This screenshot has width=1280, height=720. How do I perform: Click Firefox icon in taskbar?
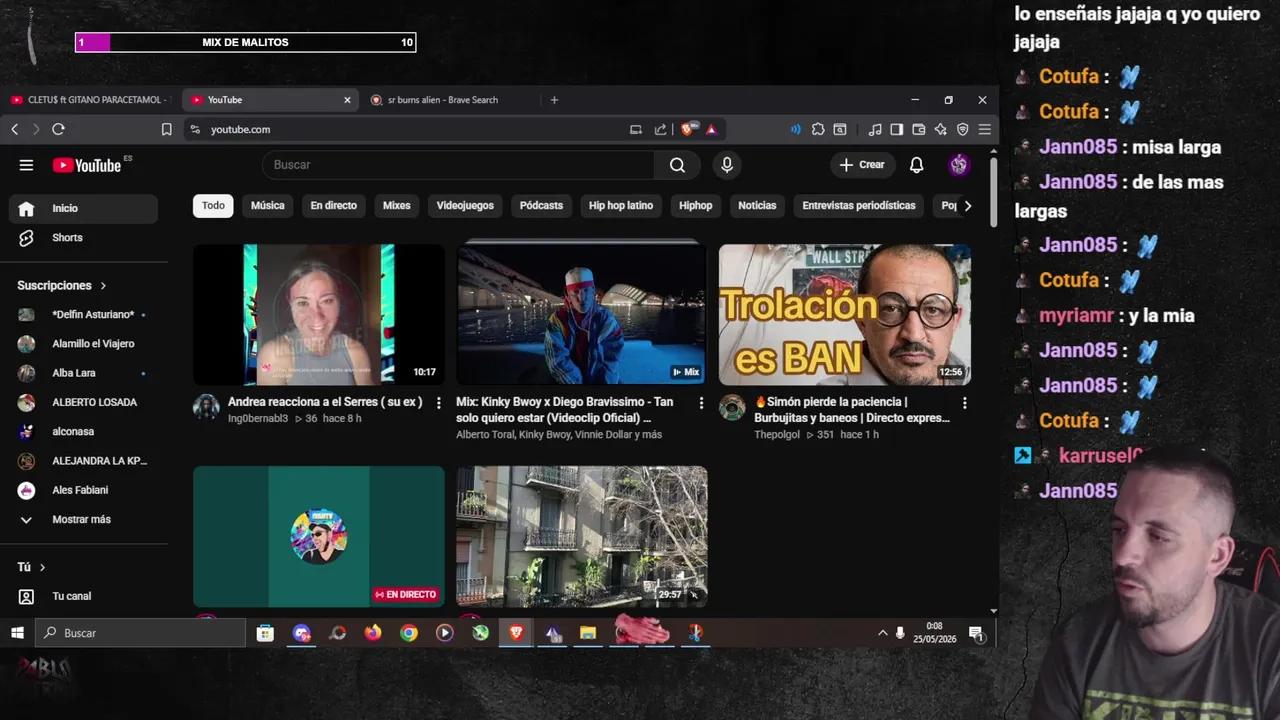coord(373,633)
